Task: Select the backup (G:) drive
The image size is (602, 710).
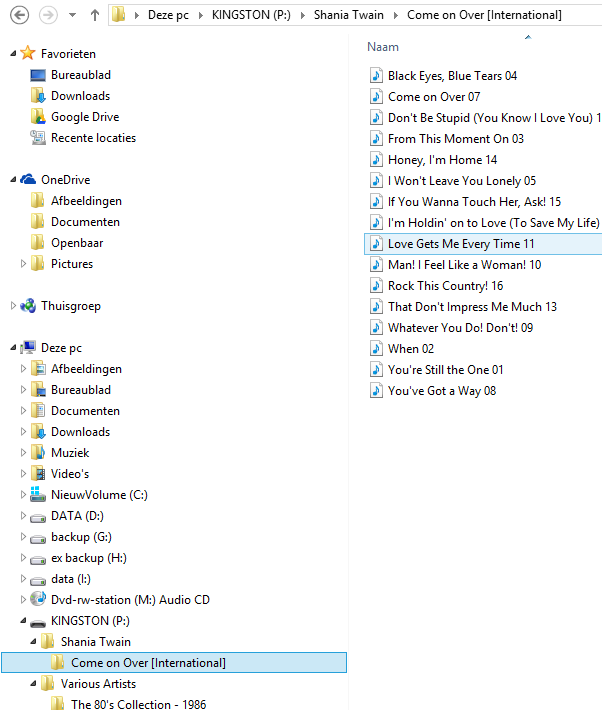Action: [x=81, y=537]
